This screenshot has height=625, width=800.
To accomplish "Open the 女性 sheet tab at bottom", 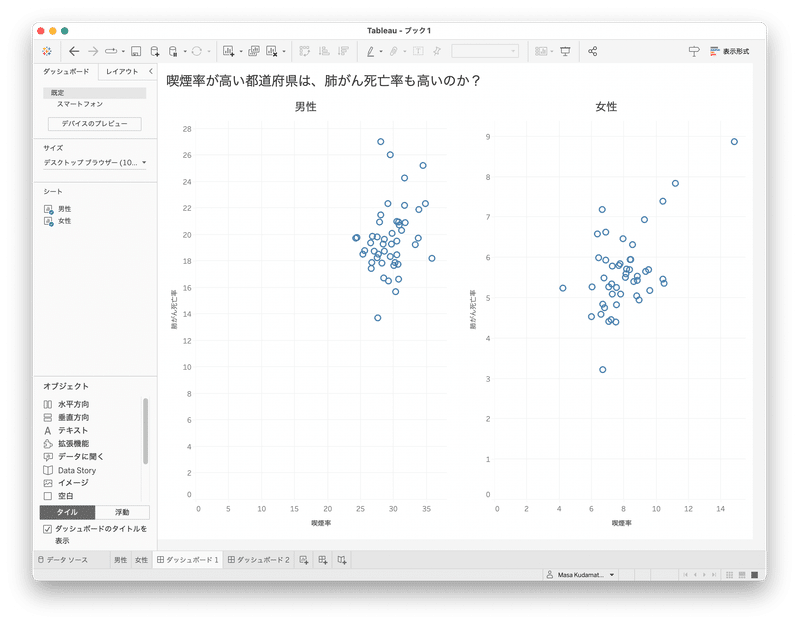I will coord(141,560).
